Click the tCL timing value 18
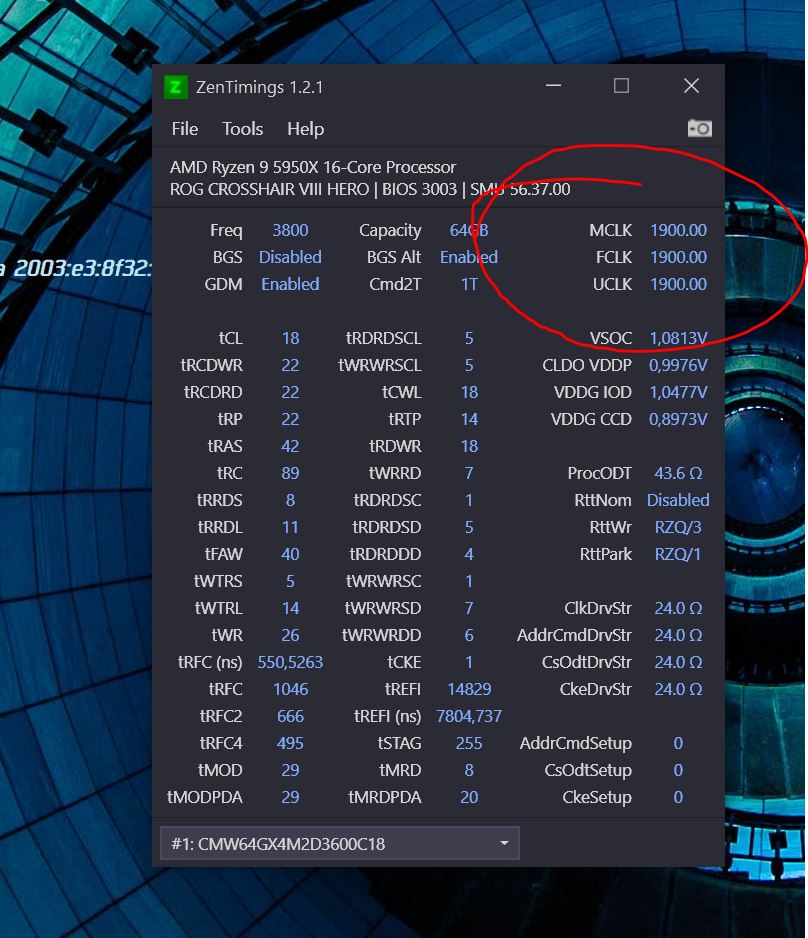 coord(290,338)
